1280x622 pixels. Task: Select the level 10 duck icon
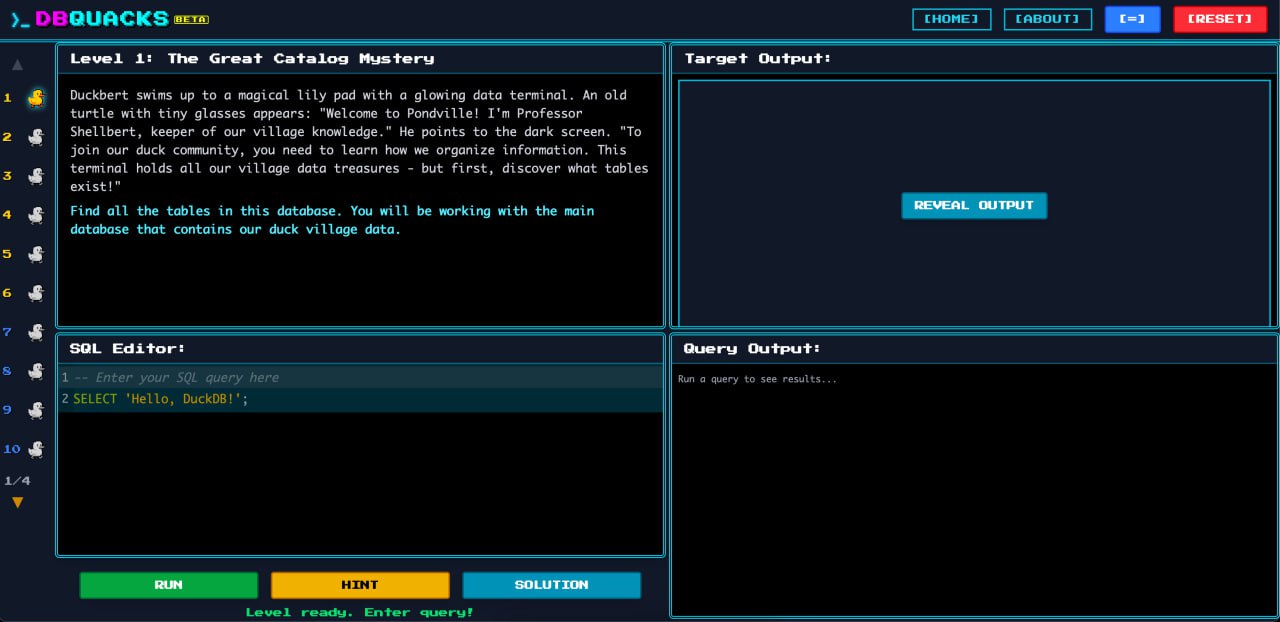36,449
